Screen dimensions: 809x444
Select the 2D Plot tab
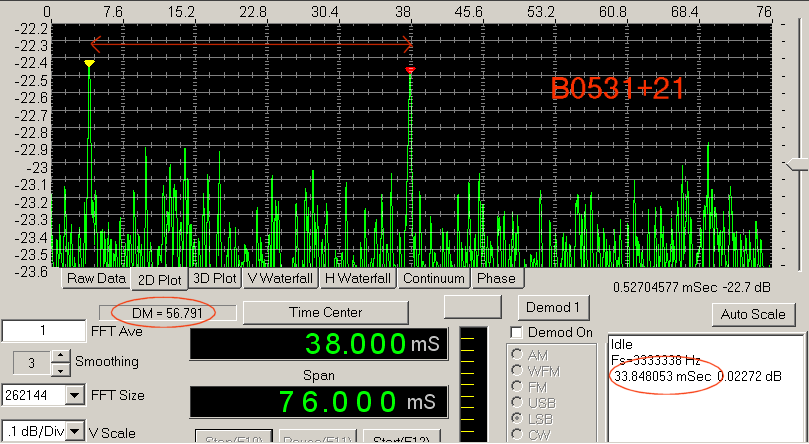click(159, 279)
